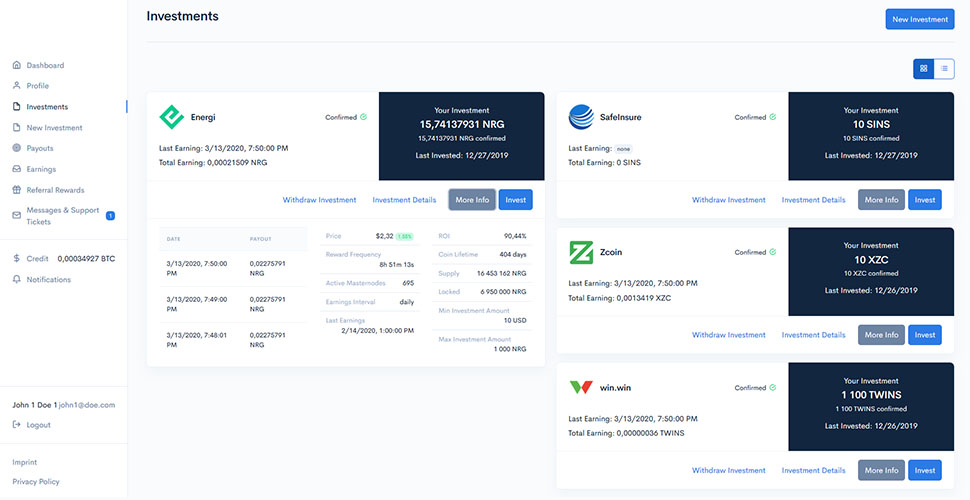Click the Credit dollar sign icon
Viewport: 970px width, 500px height.
(x=17, y=258)
